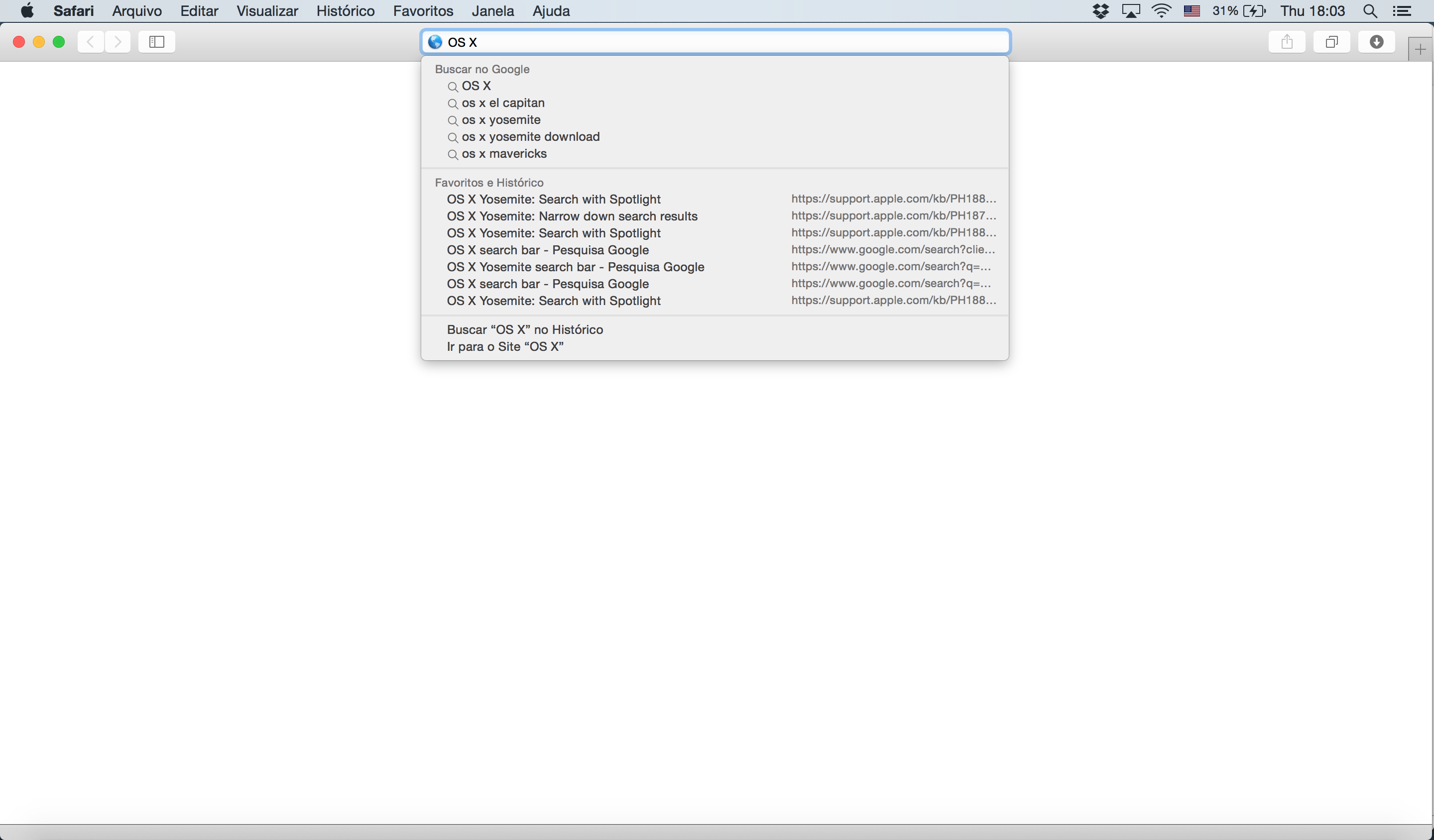Viewport: 1434px width, 840px height.
Task: Open the Editar menu
Action: (199, 11)
